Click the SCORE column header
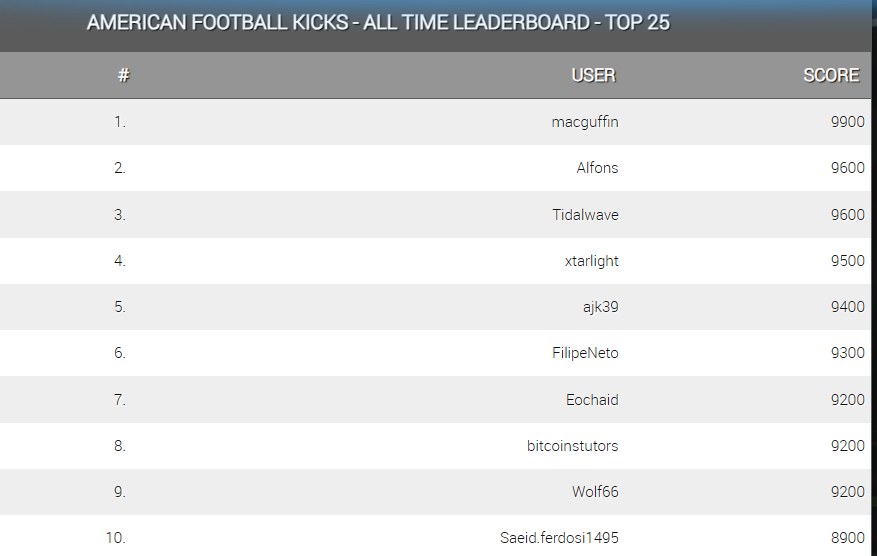Image resolution: width=877 pixels, height=556 pixels. tap(831, 75)
